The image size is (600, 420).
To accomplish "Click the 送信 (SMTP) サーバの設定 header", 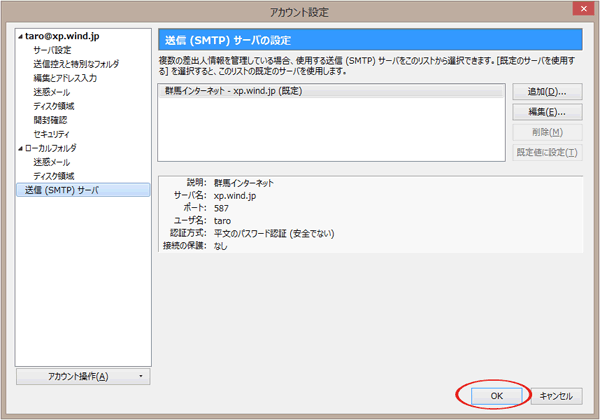I will pyautogui.click(x=370, y=40).
